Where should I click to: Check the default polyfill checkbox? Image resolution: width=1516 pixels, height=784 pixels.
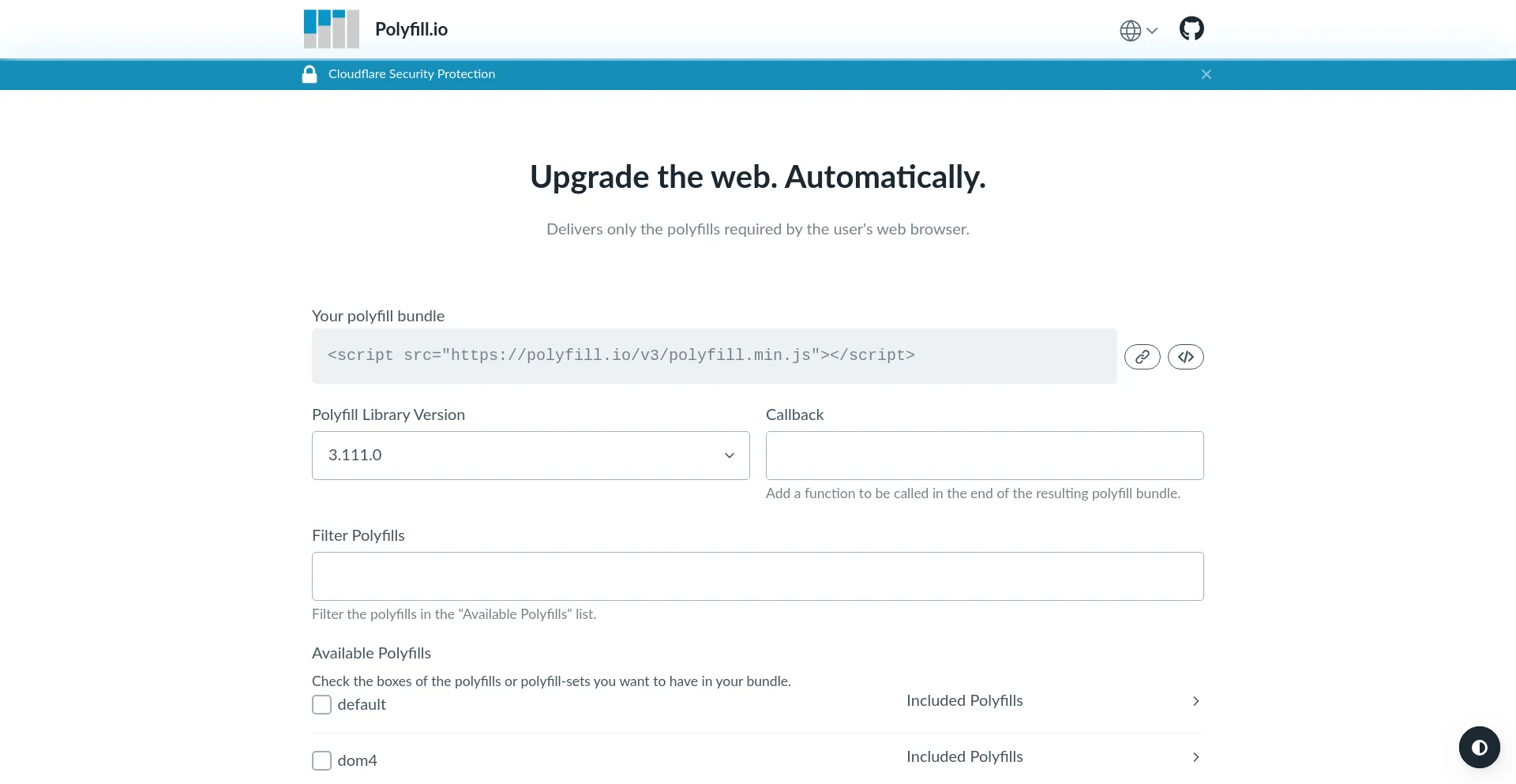pyautogui.click(x=321, y=704)
